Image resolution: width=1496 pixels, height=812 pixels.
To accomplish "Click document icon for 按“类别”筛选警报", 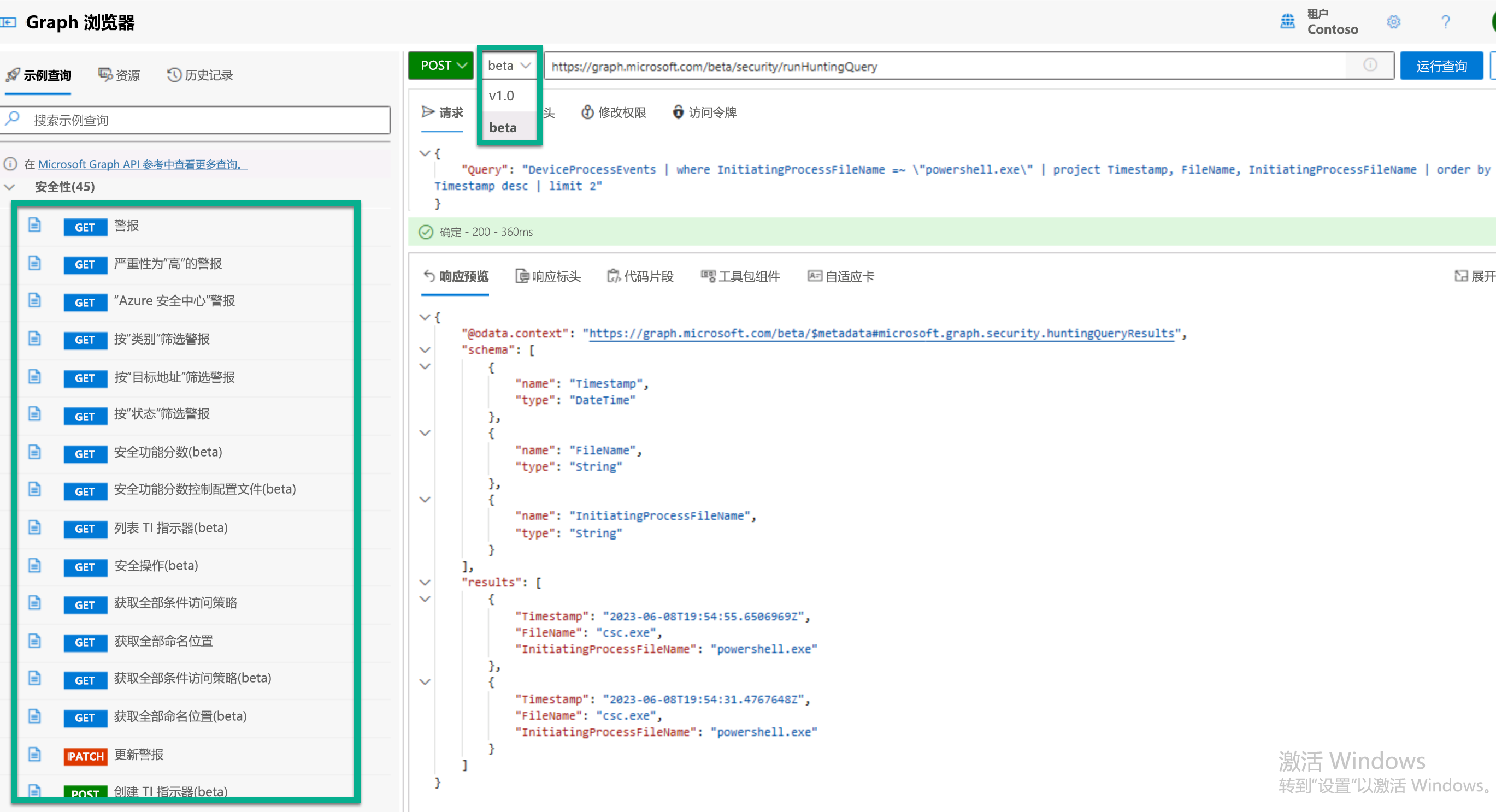I will (x=35, y=339).
